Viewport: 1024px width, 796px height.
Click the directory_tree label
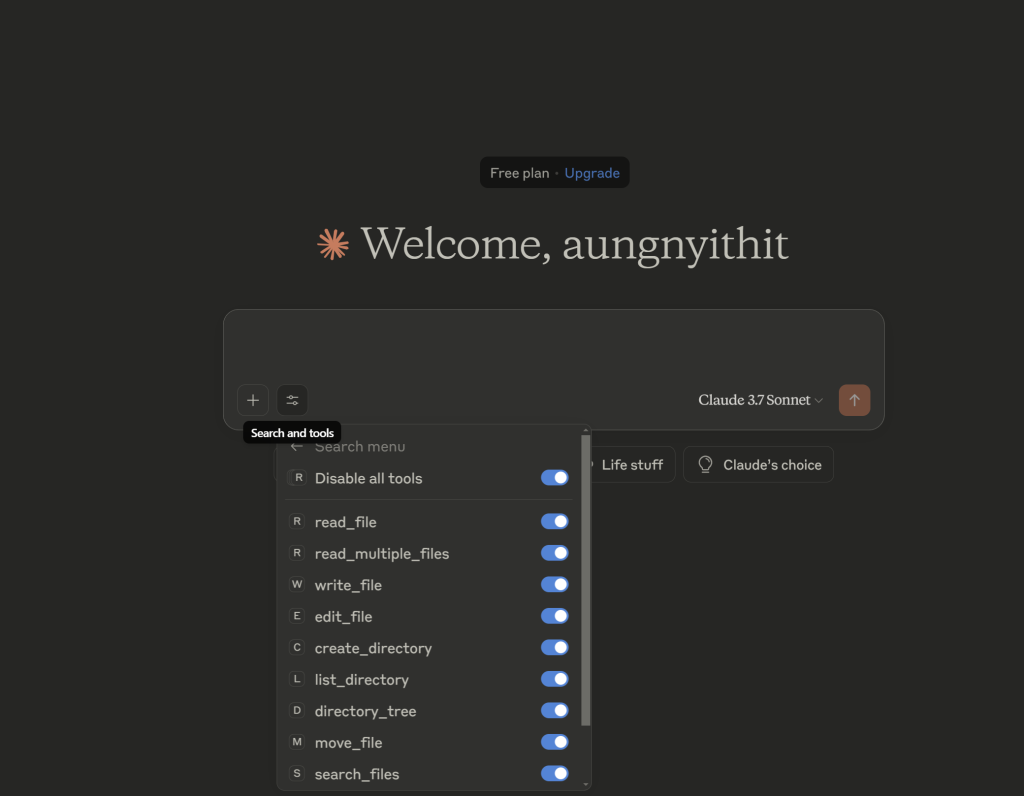[365, 711]
